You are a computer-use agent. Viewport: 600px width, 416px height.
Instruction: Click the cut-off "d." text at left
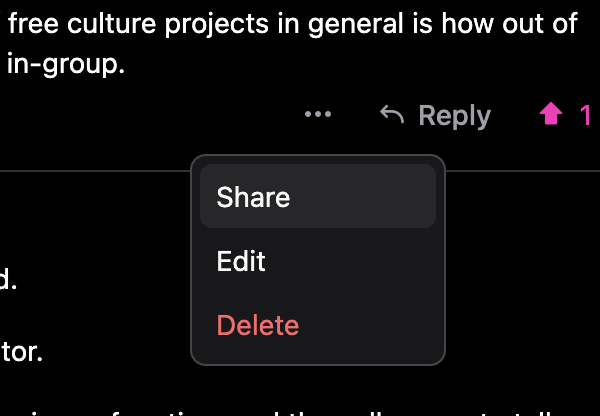(x=8, y=279)
